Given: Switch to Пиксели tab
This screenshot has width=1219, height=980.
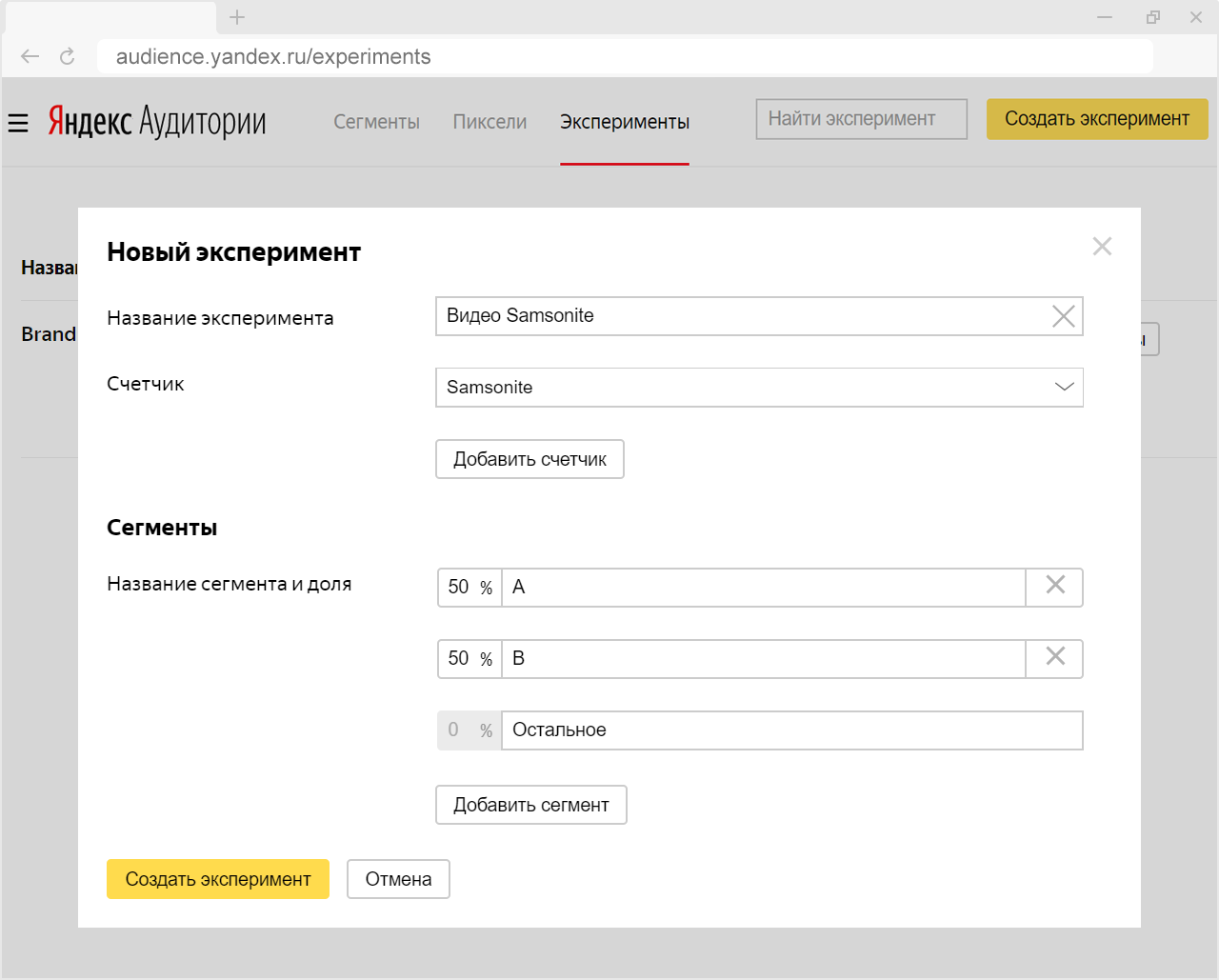Looking at the screenshot, I should click(490, 122).
